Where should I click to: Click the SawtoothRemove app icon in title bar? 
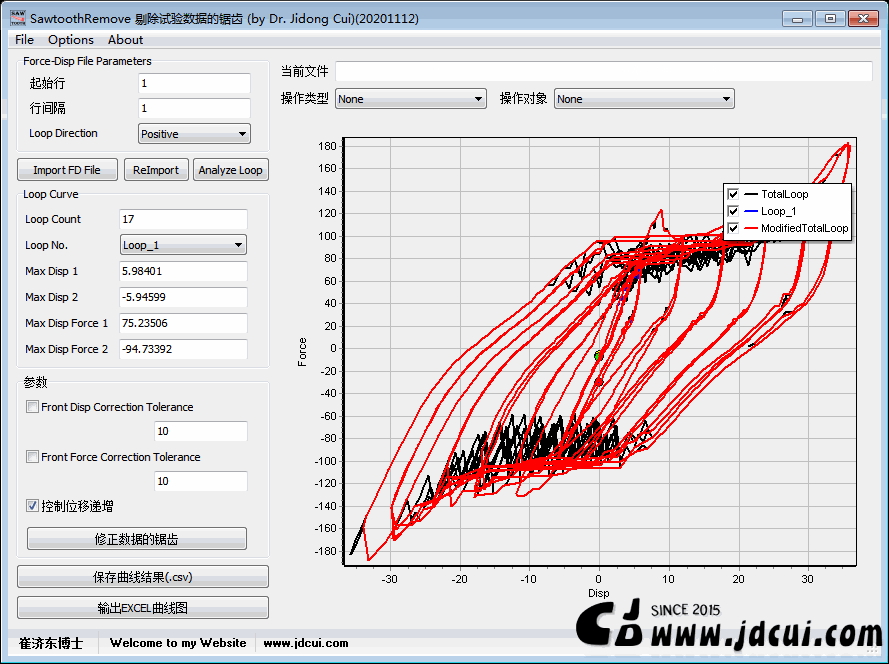point(18,18)
